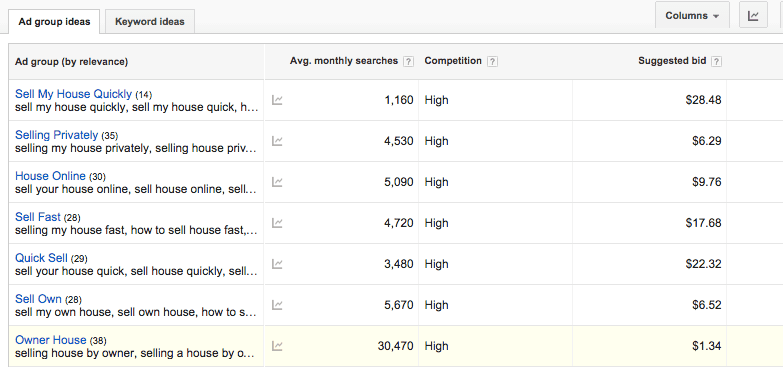Click the 1,160 monthly searches value
Screen dimensions: 783x367
tap(399, 100)
